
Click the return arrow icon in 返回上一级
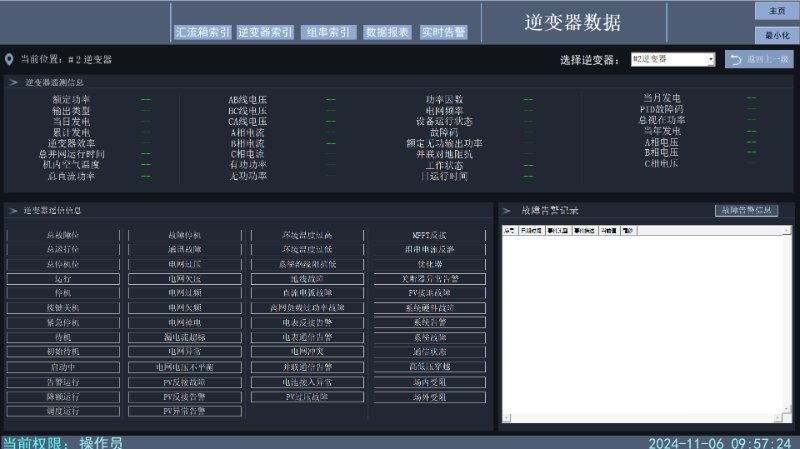[x=735, y=60]
